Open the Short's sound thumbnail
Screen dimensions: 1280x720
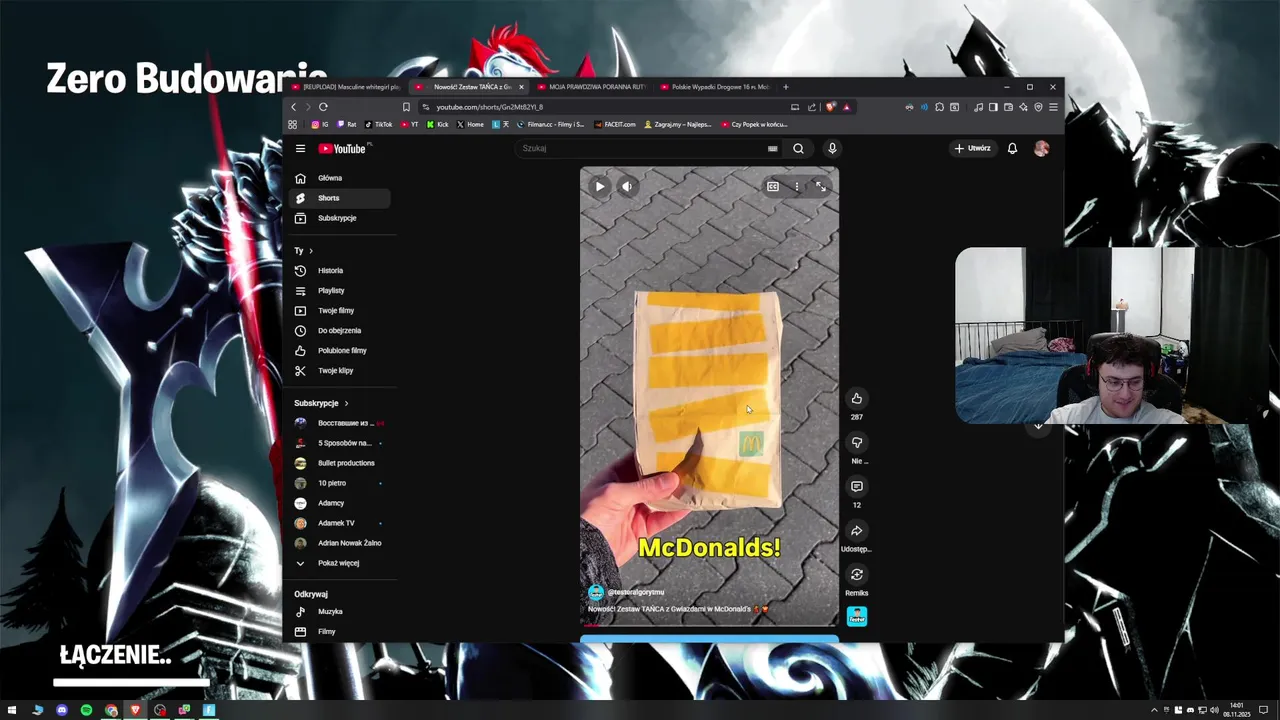856,616
